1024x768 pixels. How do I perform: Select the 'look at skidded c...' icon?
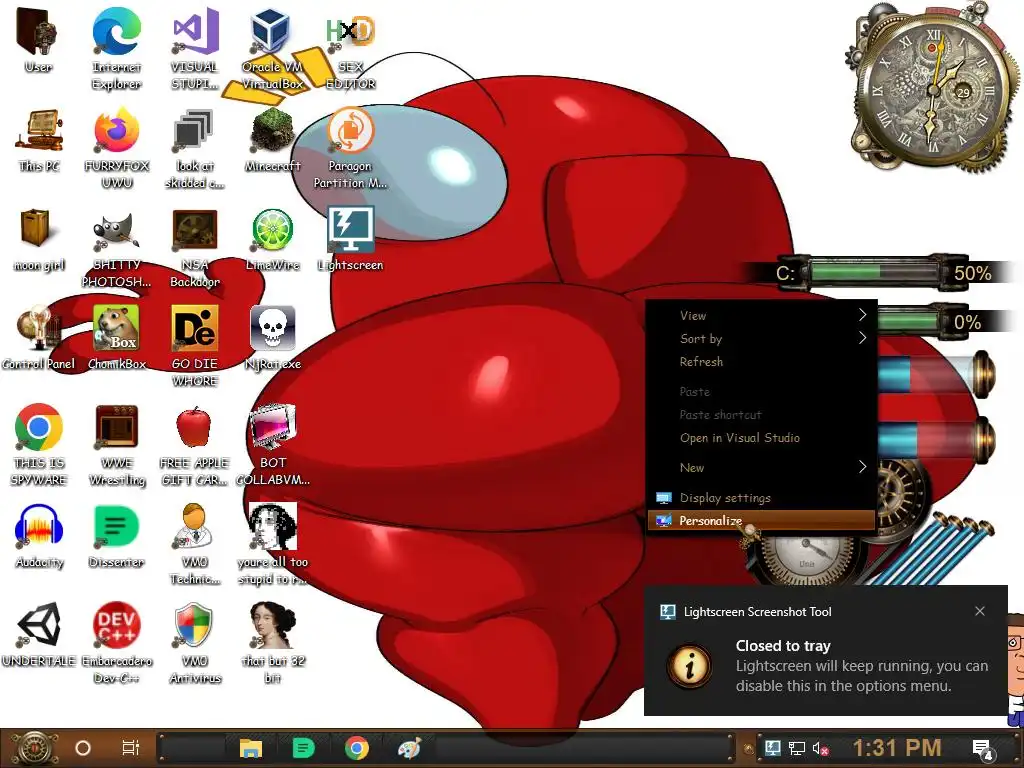click(195, 149)
